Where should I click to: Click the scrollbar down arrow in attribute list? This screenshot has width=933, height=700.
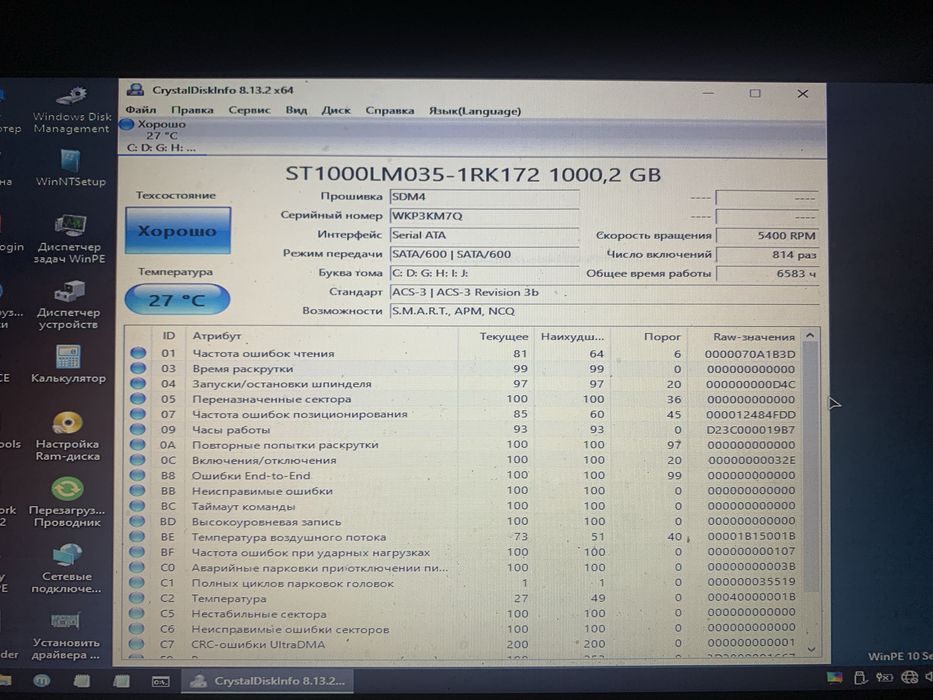[x=810, y=648]
